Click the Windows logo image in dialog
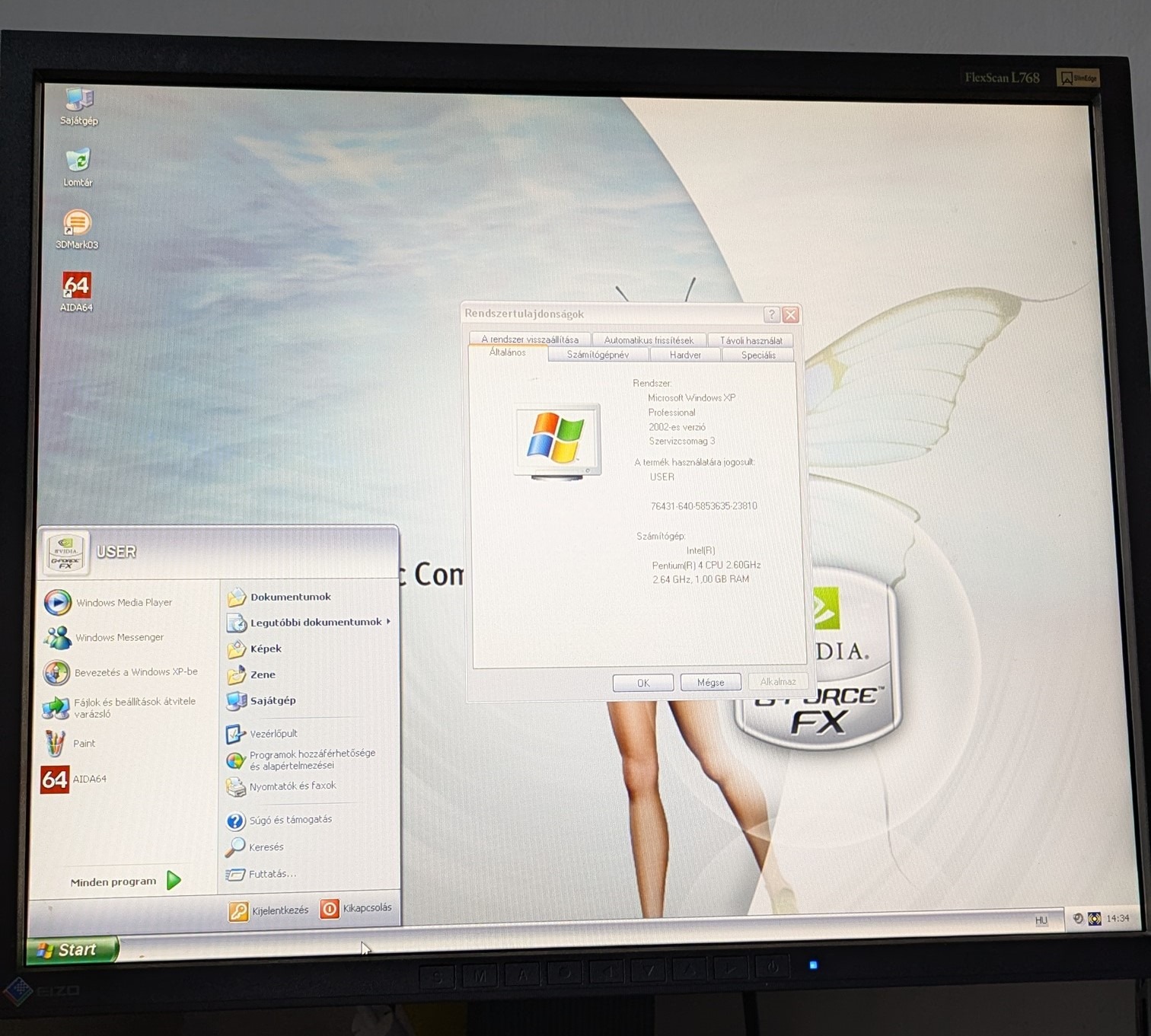 (558, 441)
